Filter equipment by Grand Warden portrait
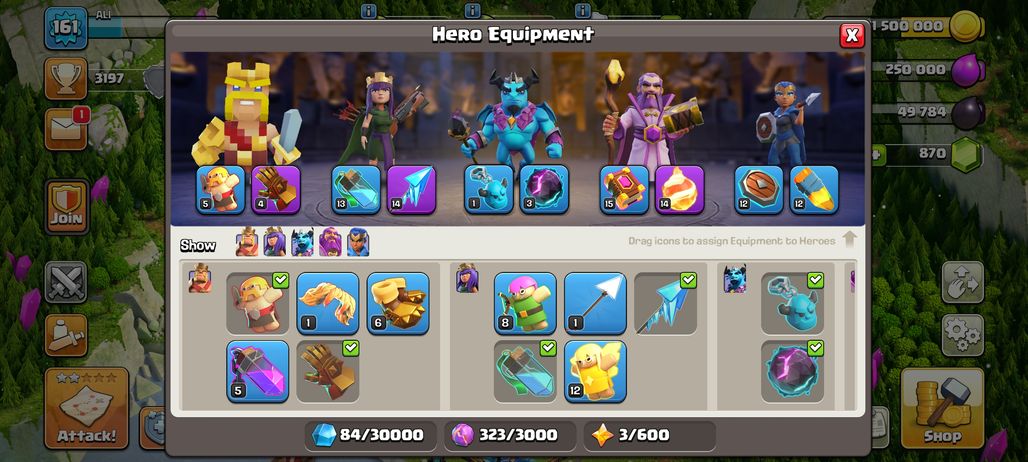 [x=330, y=242]
